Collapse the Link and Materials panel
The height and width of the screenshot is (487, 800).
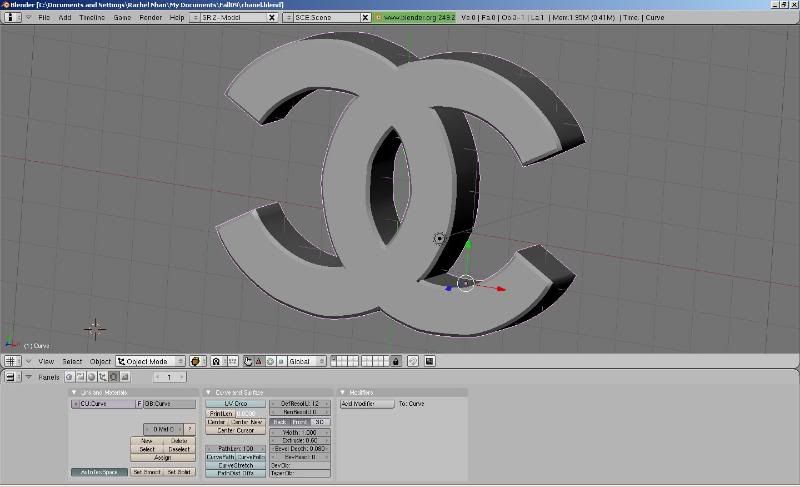(74, 392)
